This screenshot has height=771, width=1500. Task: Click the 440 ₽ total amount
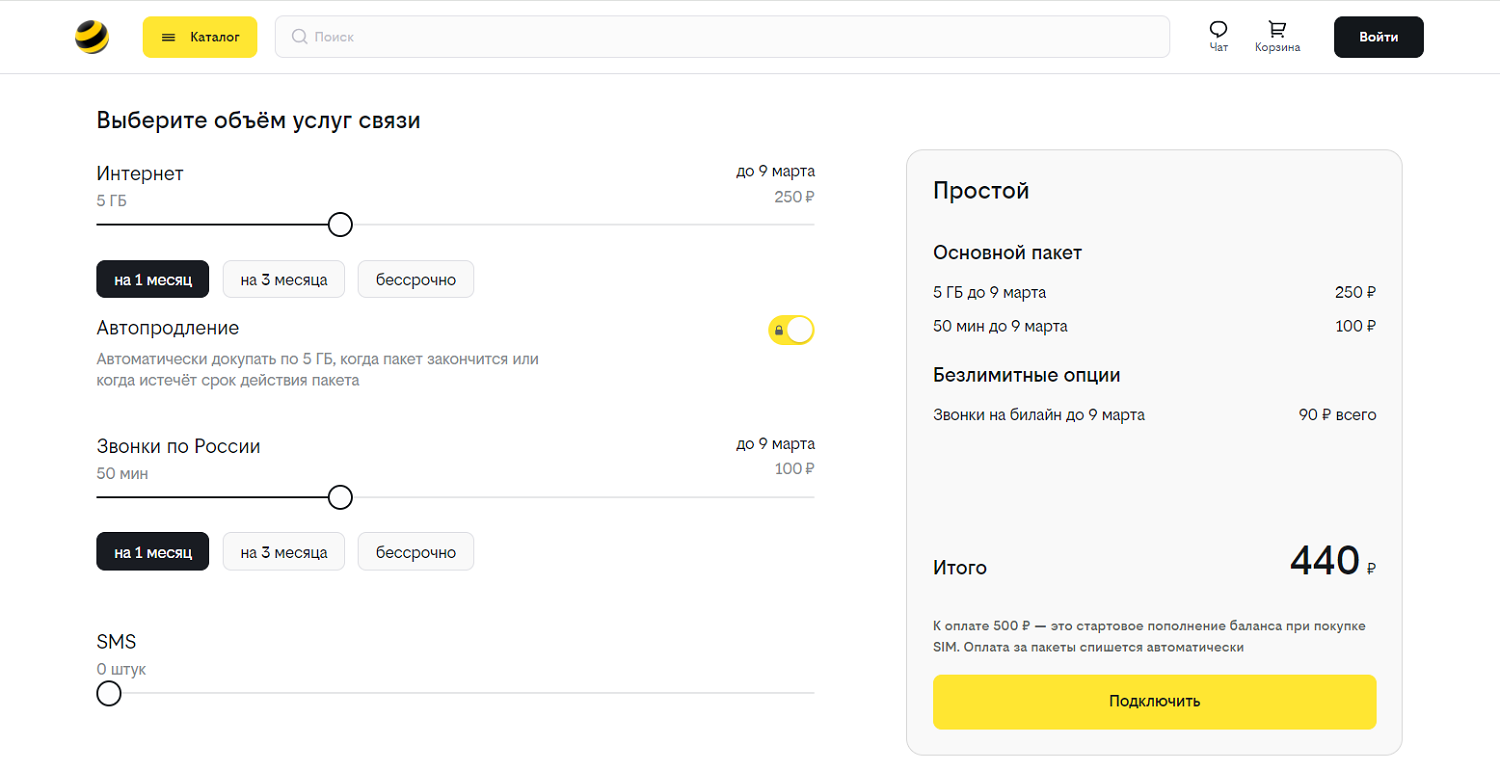click(x=1333, y=561)
